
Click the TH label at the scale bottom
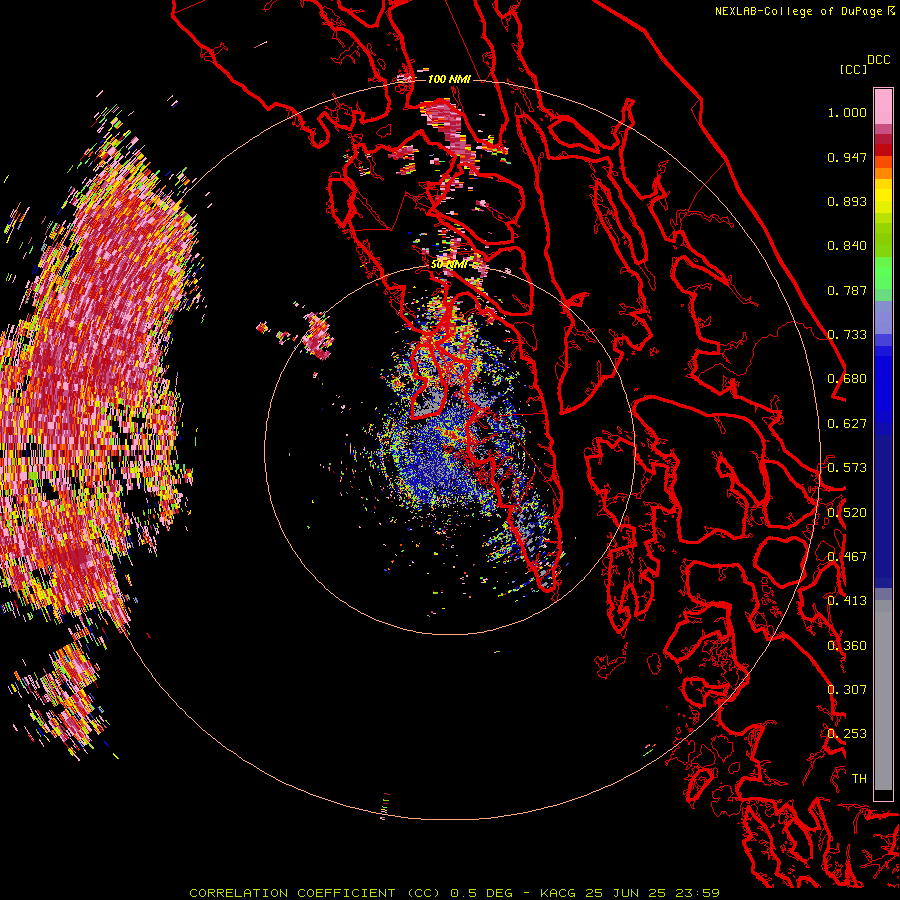click(859, 779)
